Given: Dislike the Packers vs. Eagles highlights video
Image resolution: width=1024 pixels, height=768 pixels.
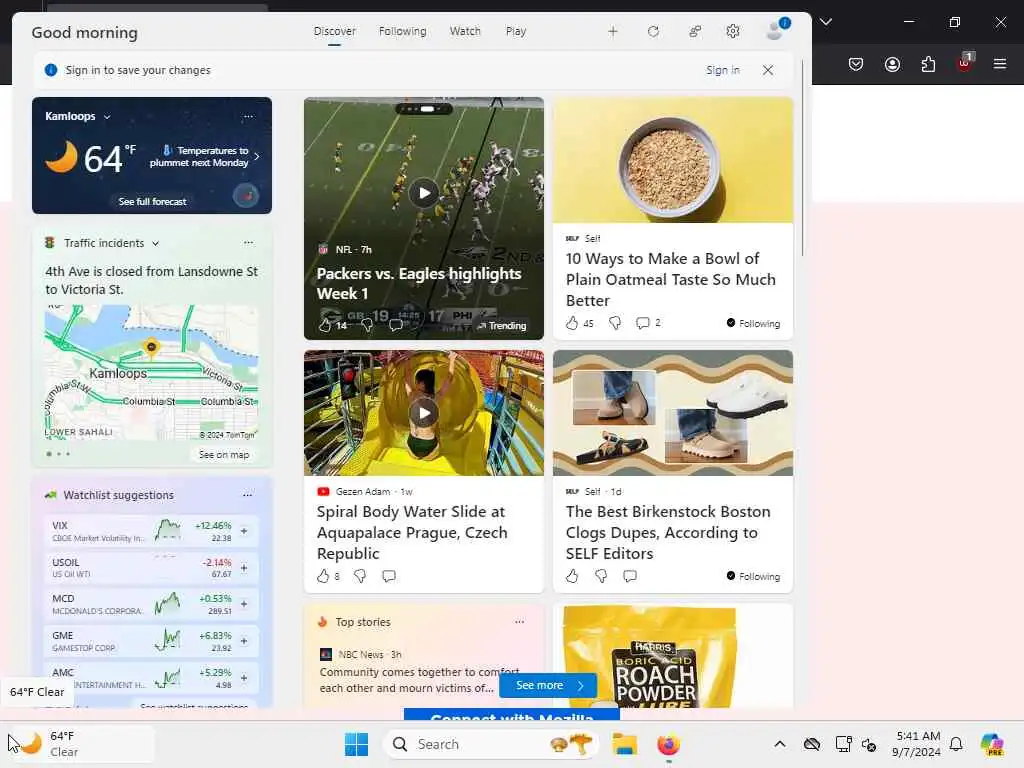Looking at the screenshot, I should [367, 325].
